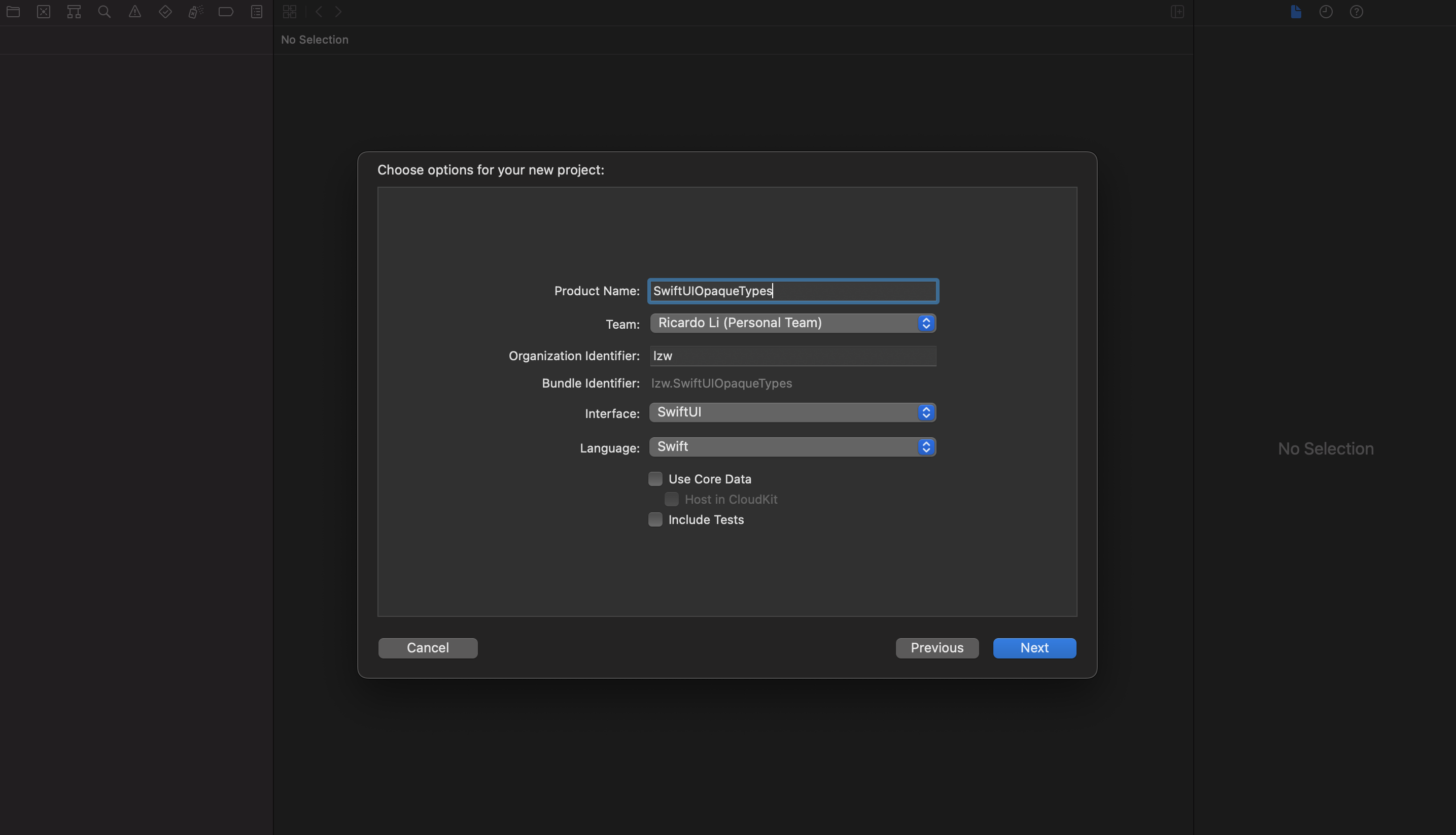Viewport: 1456px width, 835px height.
Task: Open the Project navigator folder icon
Action: (13, 12)
